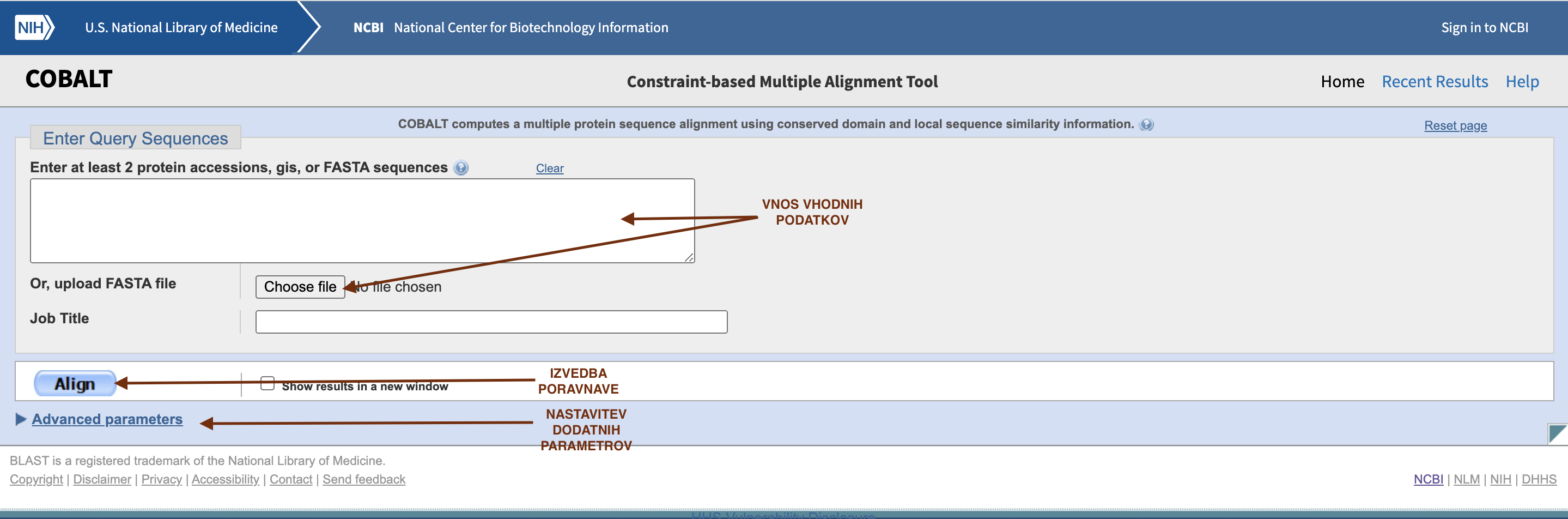Image resolution: width=1568 pixels, height=519 pixels.
Task: Enable Show results in a new window
Action: click(x=267, y=383)
